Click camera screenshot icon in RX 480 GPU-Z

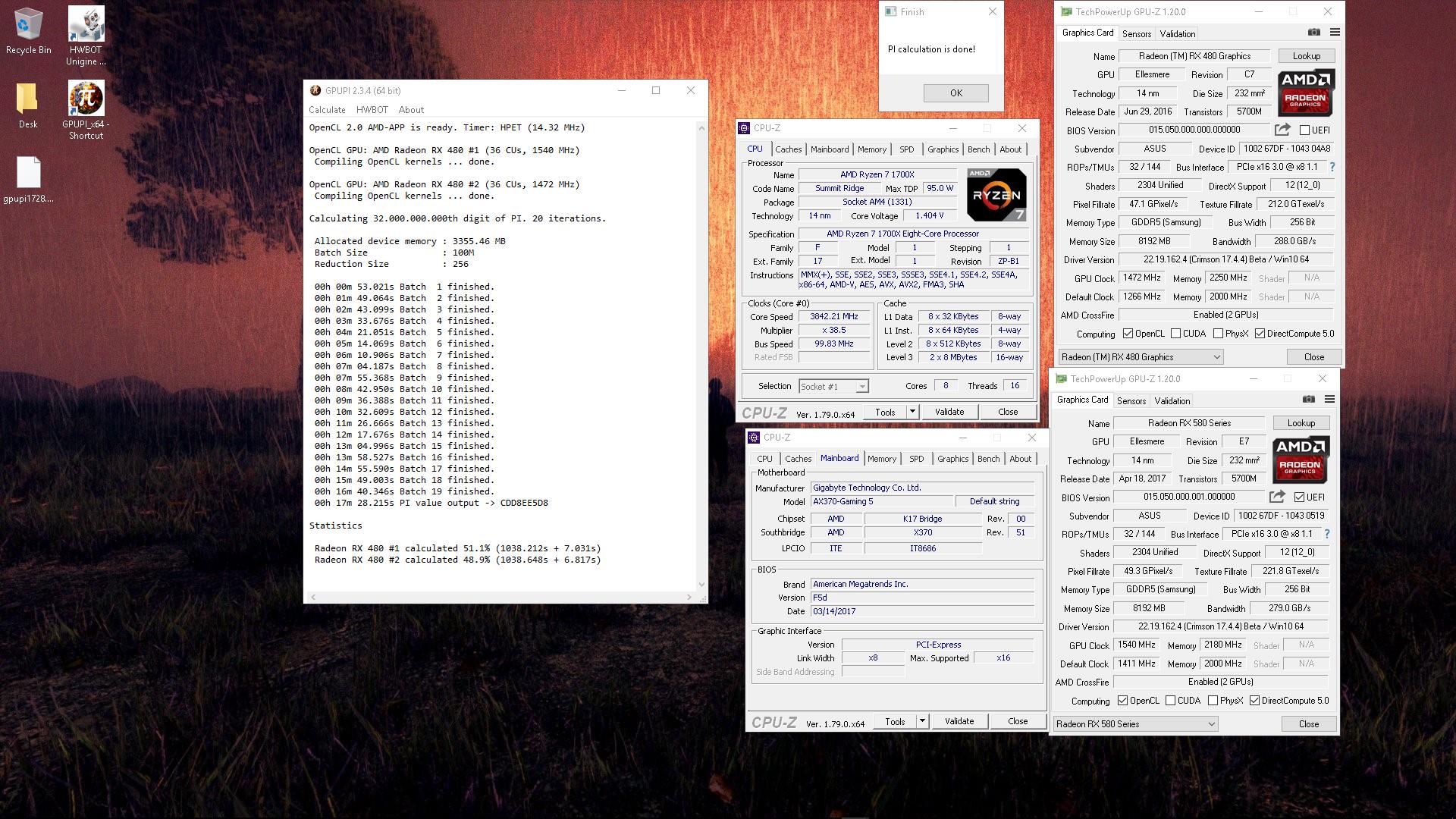point(1313,33)
